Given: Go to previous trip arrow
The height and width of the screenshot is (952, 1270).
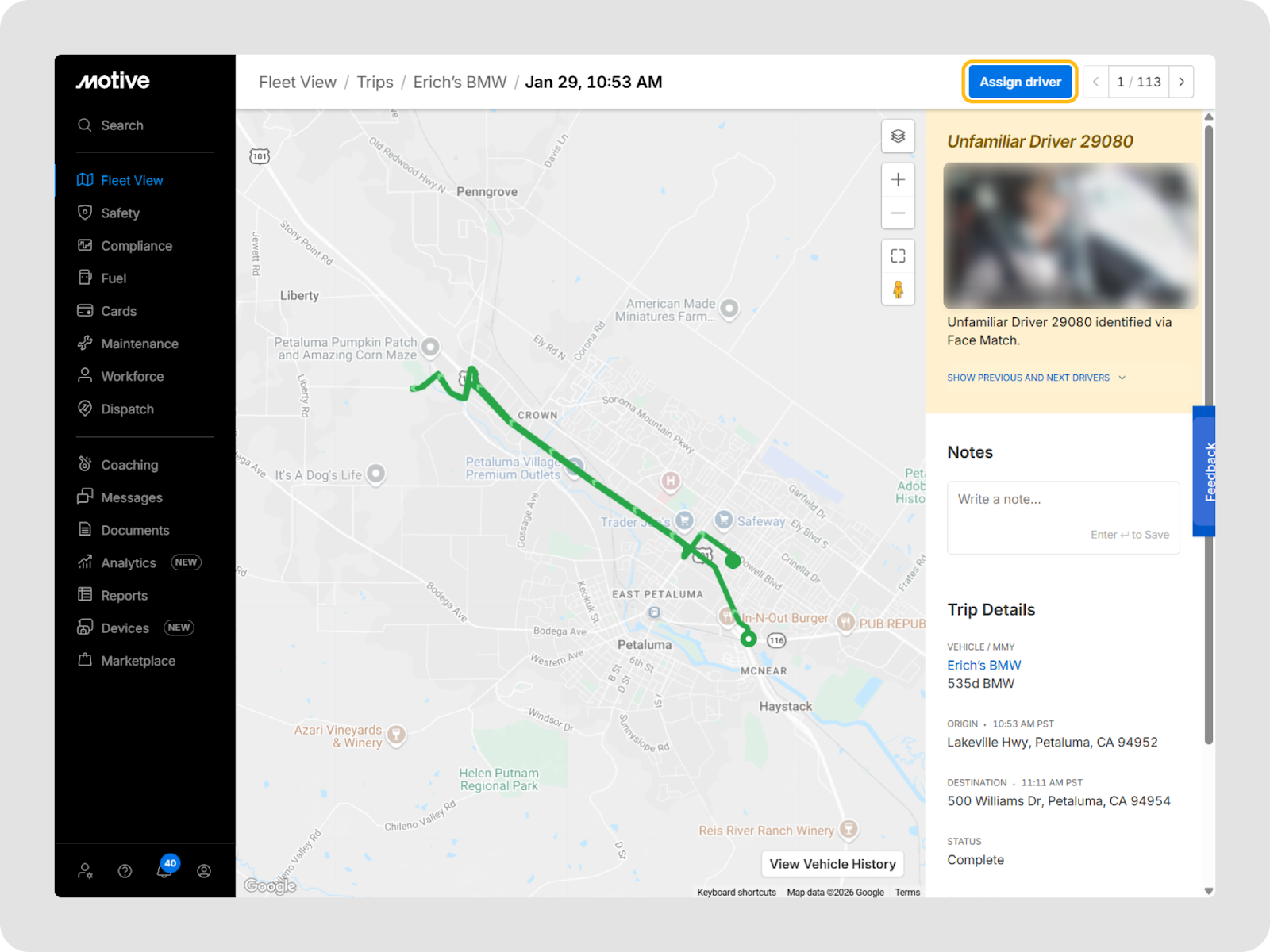Looking at the screenshot, I should coord(1096,82).
